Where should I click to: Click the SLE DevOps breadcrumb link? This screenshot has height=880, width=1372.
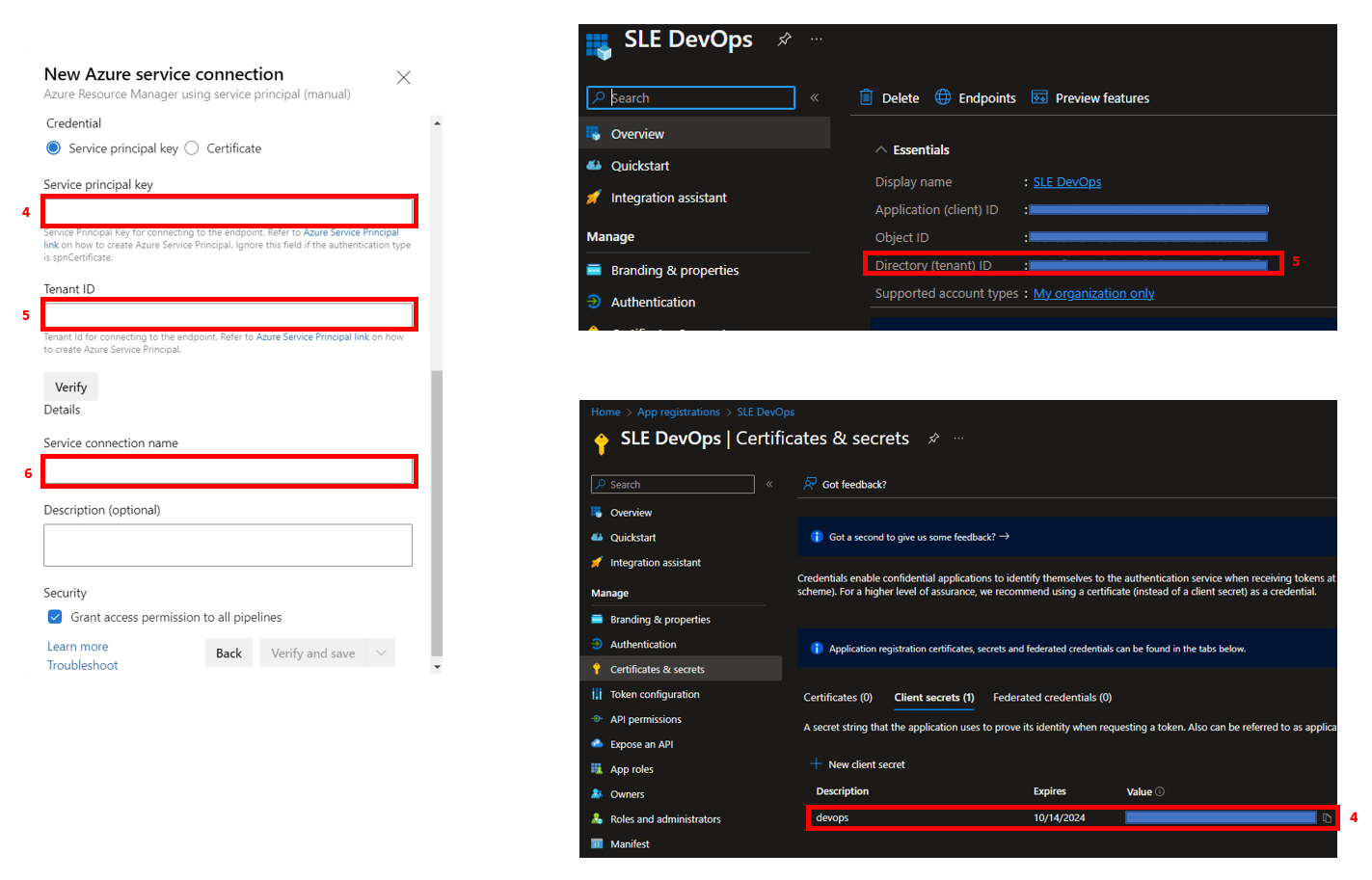click(x=766, y=412)
